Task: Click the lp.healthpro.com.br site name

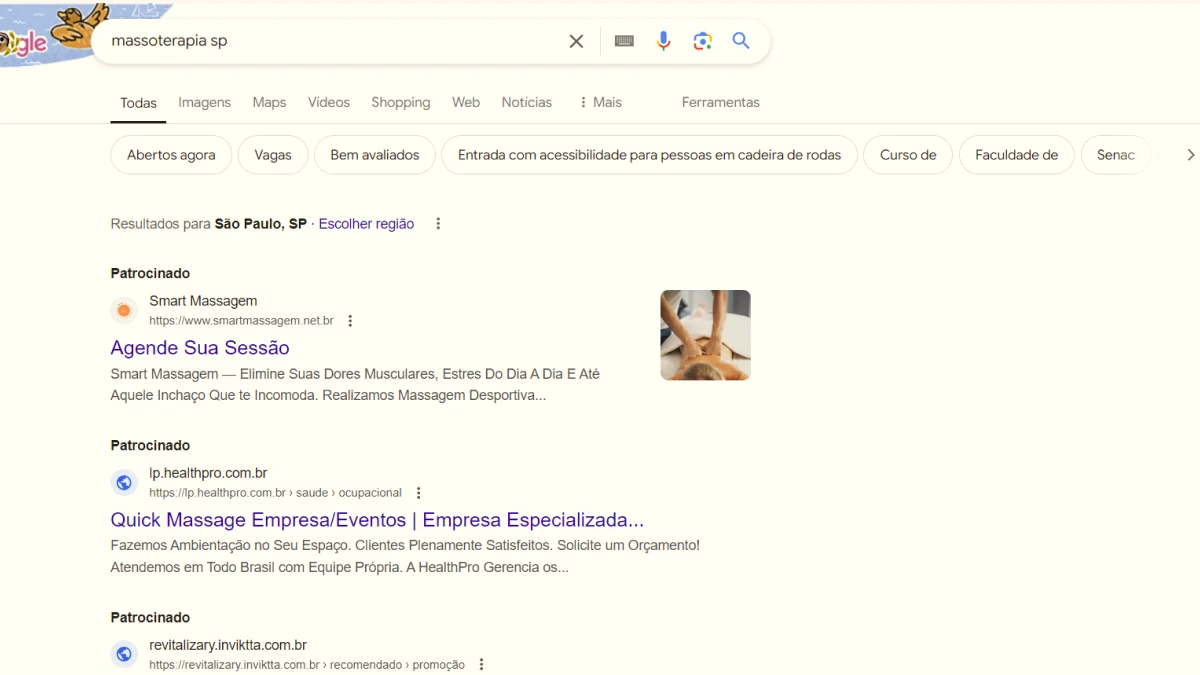Action: [208, 473]
